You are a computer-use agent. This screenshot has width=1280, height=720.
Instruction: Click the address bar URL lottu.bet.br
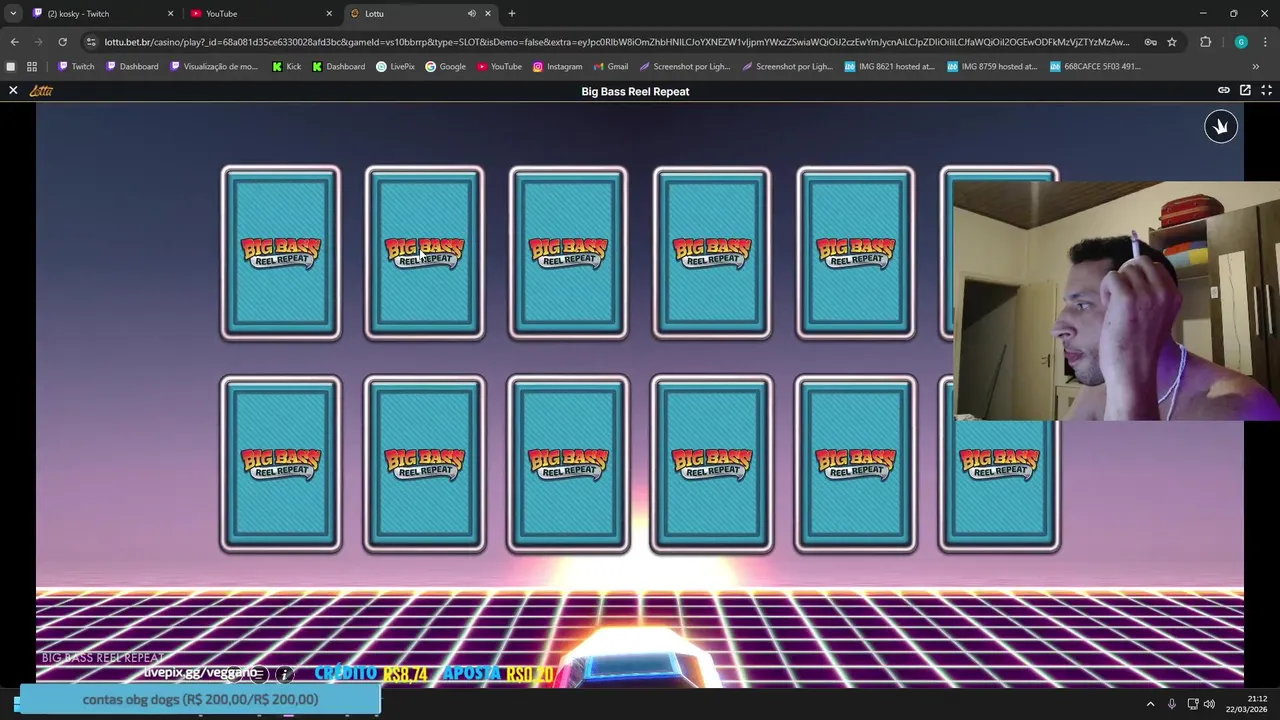tap(617, 42)
